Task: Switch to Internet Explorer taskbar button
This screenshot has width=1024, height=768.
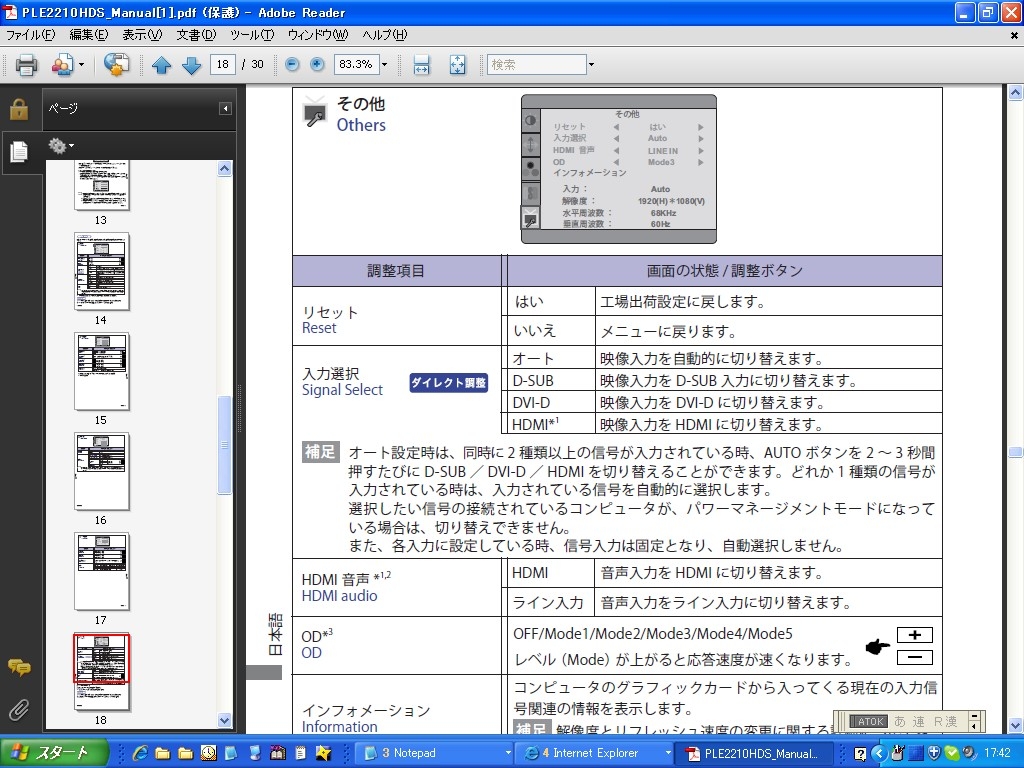Action: click(x=590, y=753)
